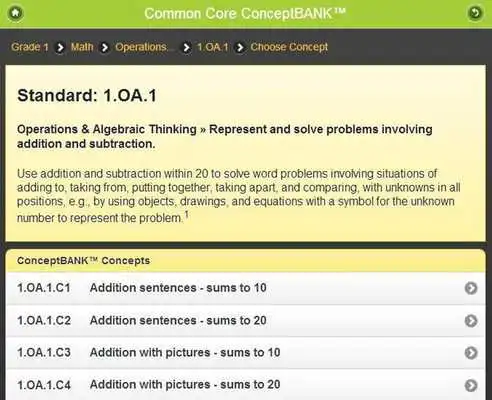
Task: Click arrow icon on 1.OA.1.C1 row
Action: (471, 288)
